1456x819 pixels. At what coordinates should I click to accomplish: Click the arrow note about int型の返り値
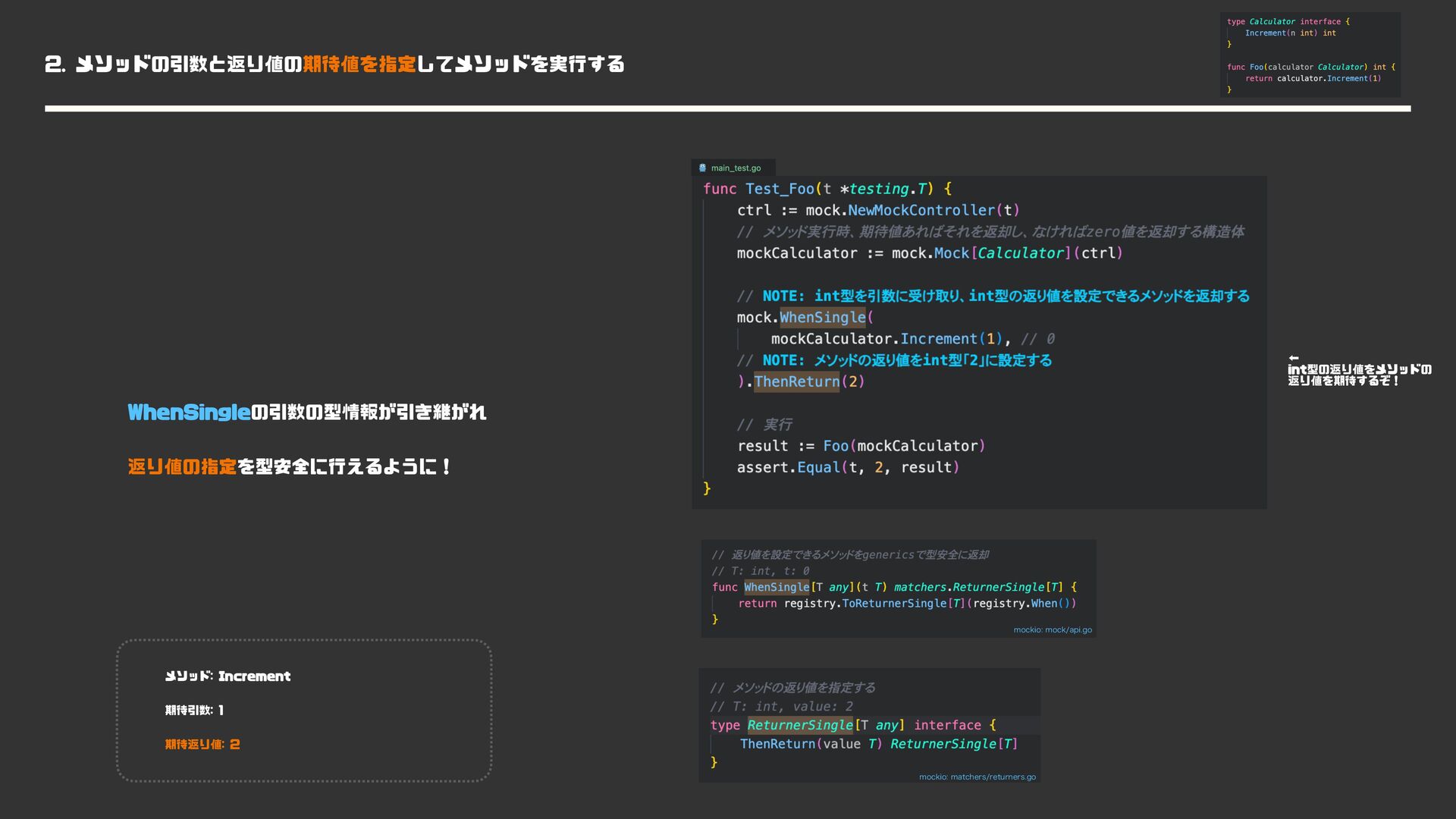pyautogui.click(x=1359, y=370)
